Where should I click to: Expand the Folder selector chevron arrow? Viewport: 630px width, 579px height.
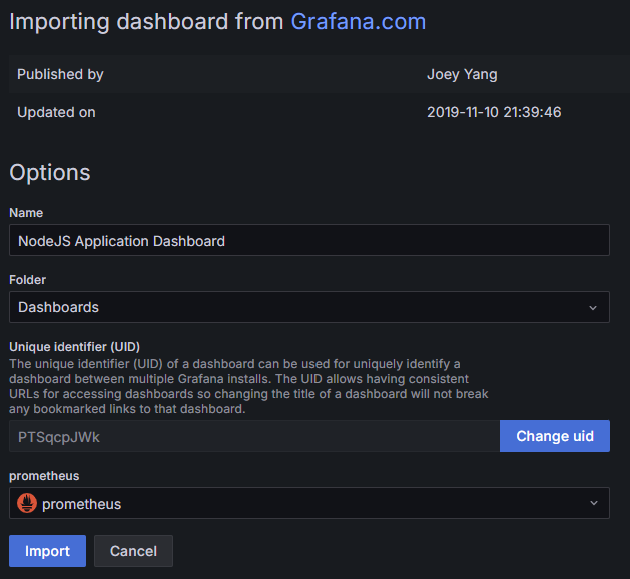pos(592,307)
